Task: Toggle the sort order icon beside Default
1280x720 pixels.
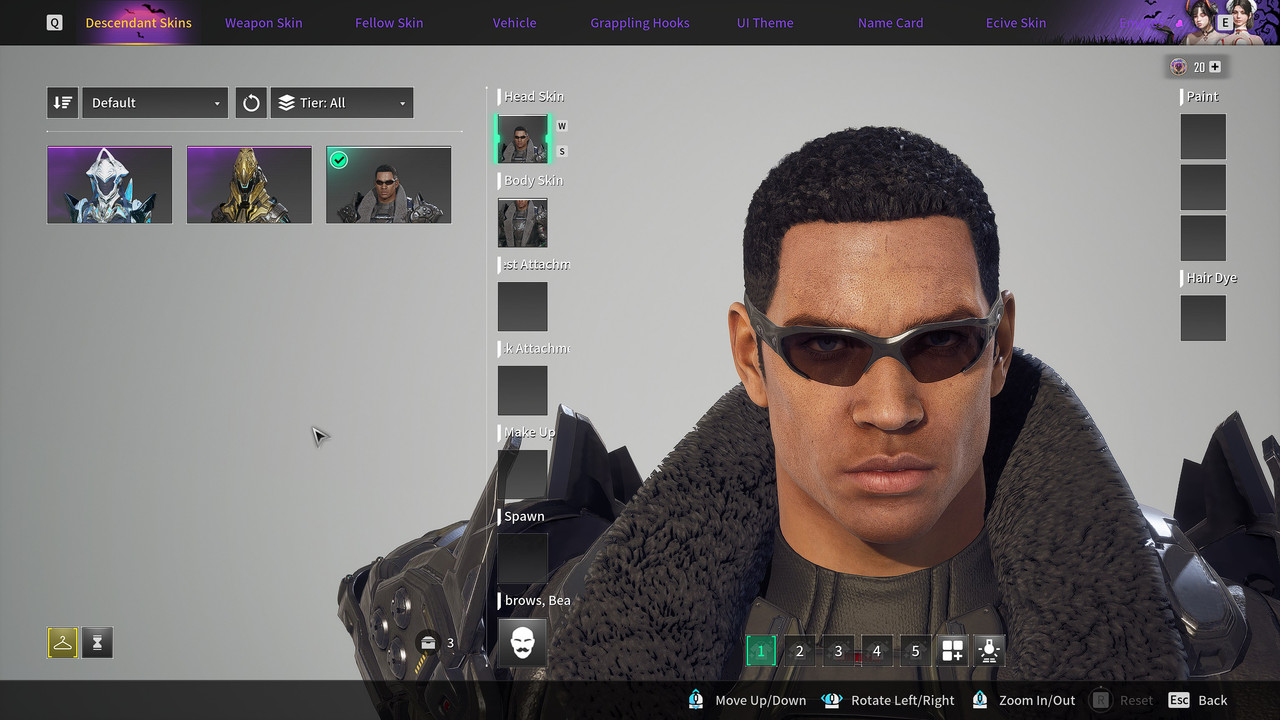Action: click(62, 102)
